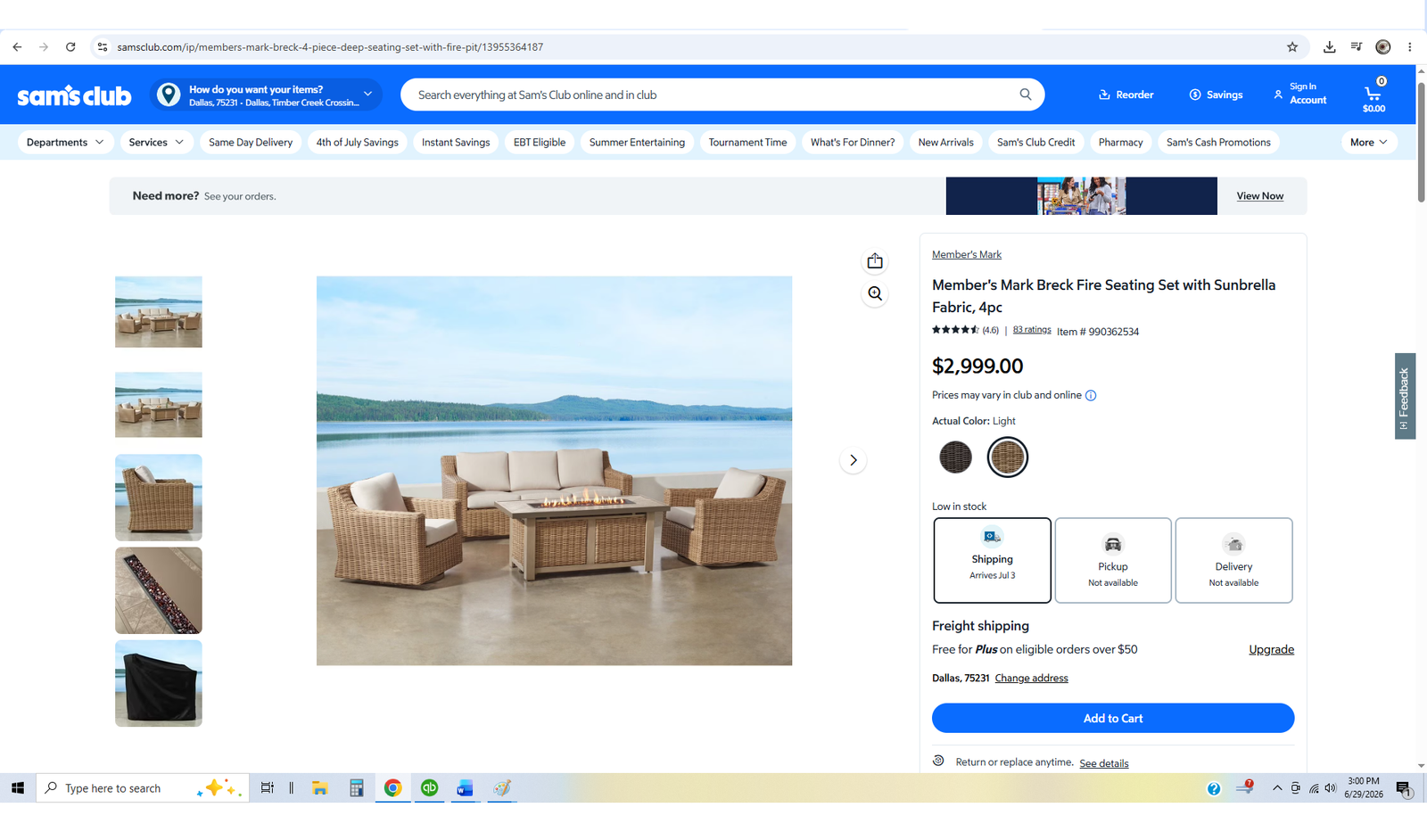Expand the More navigation dropdown
The image size is (1427, 840).
tap(1369, 143)
